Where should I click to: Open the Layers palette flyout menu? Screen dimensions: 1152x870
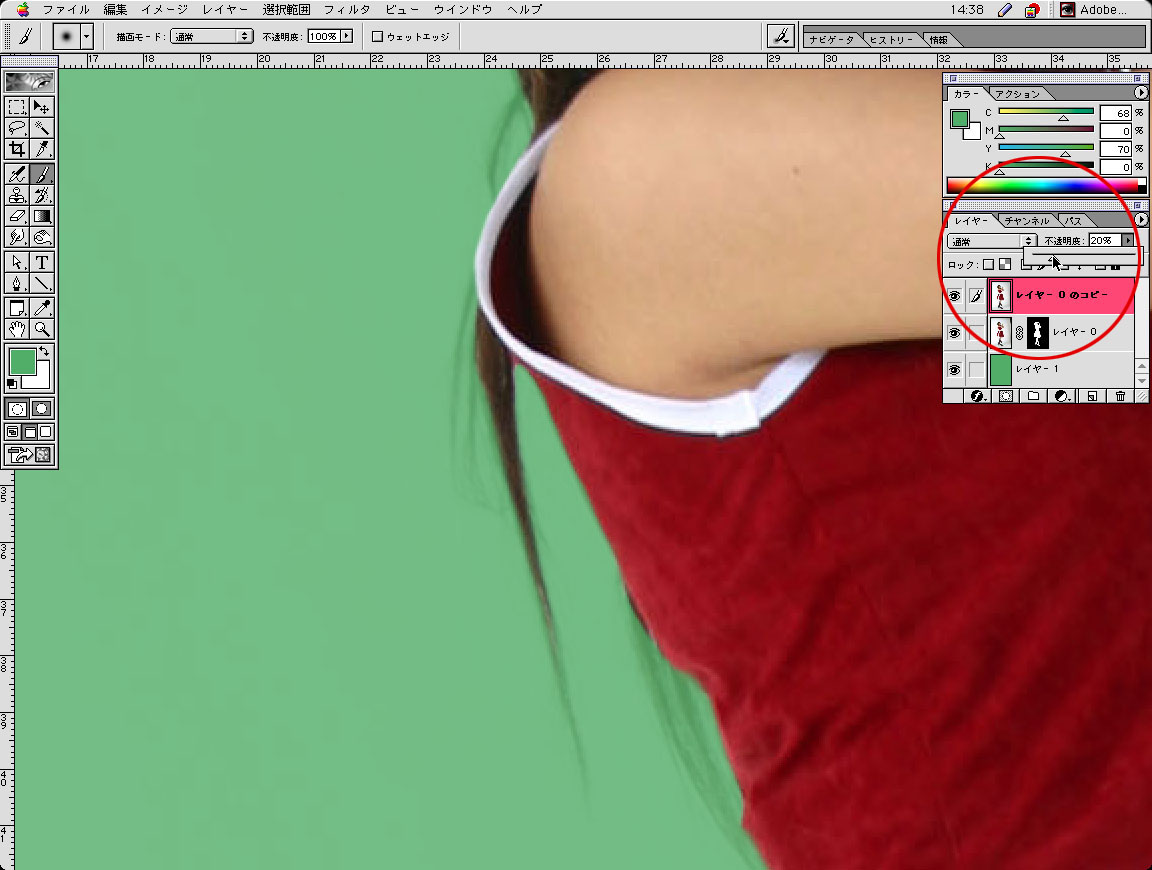coord(1140,220)
